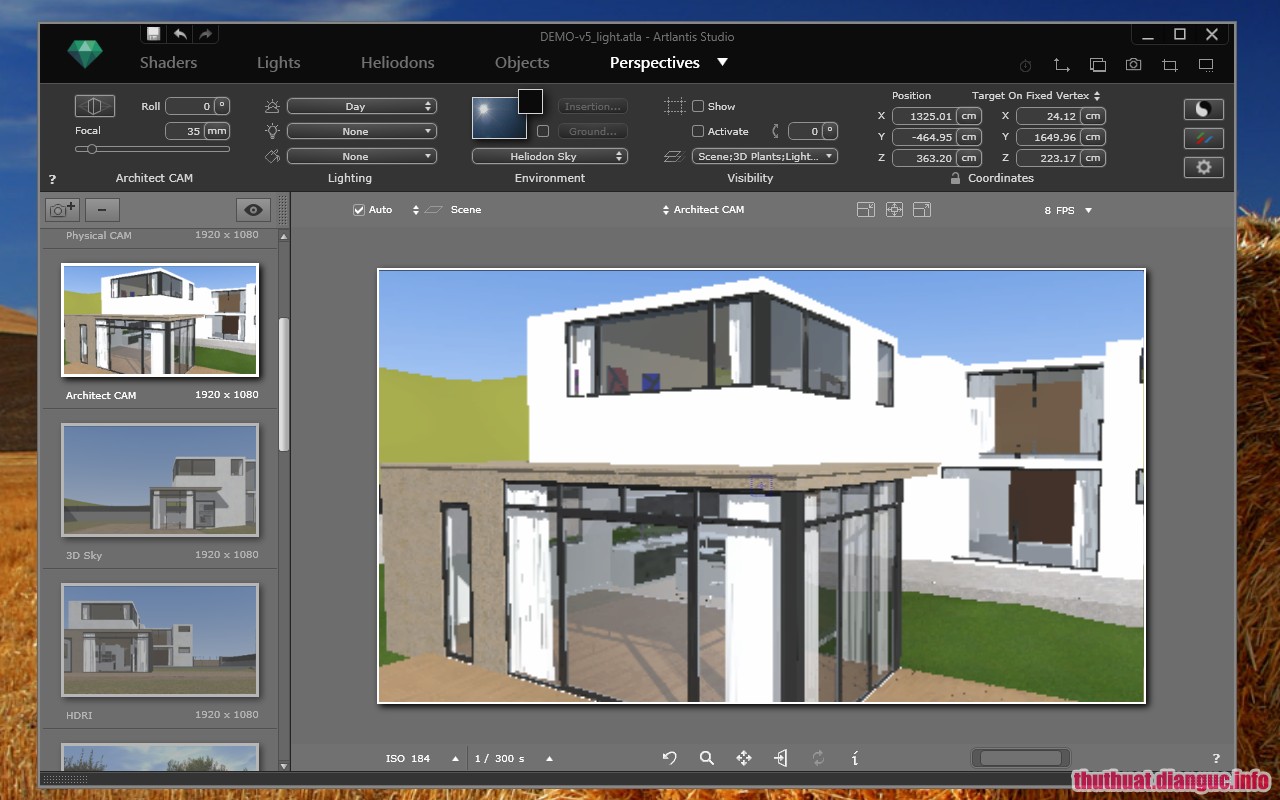Open the timer icon in the top-right toolbar

(x=1025, y=65)
